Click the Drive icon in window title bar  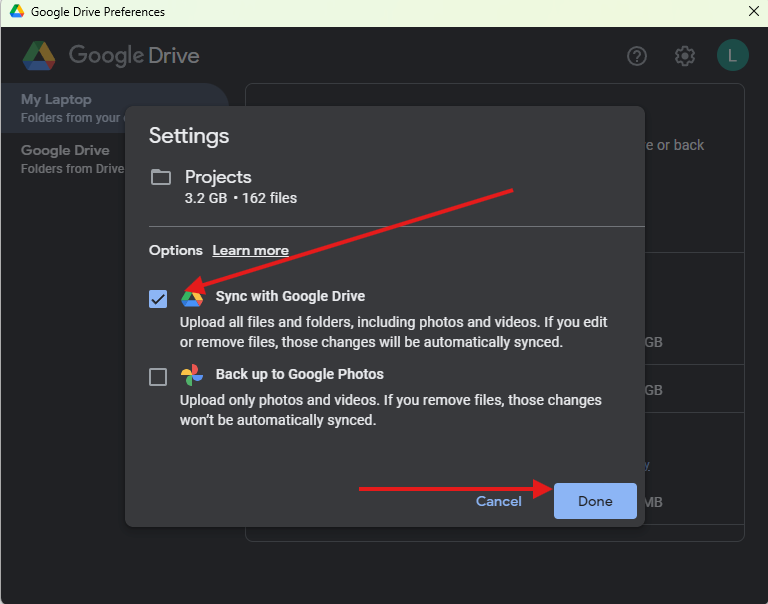(x=17, y=11)
